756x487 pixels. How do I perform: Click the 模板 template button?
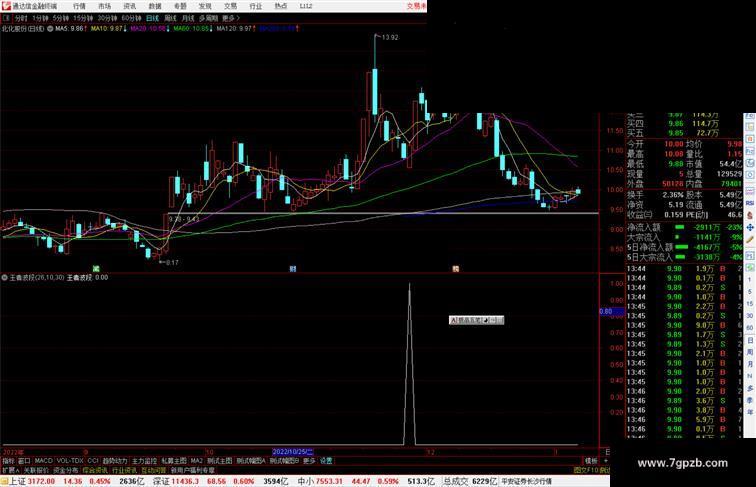(591, 461)
